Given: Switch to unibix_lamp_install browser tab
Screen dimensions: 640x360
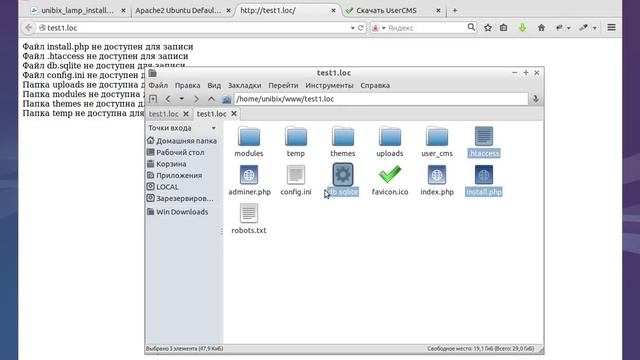Looking at the screenshot, I should tap(78, 11).
